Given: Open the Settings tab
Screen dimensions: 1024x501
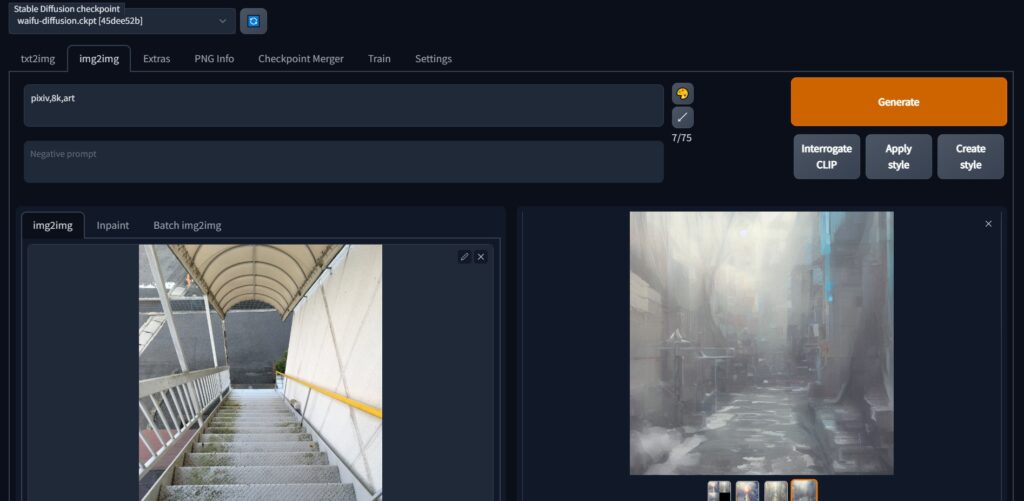Looking at the screenshot, I should (433, 59).
